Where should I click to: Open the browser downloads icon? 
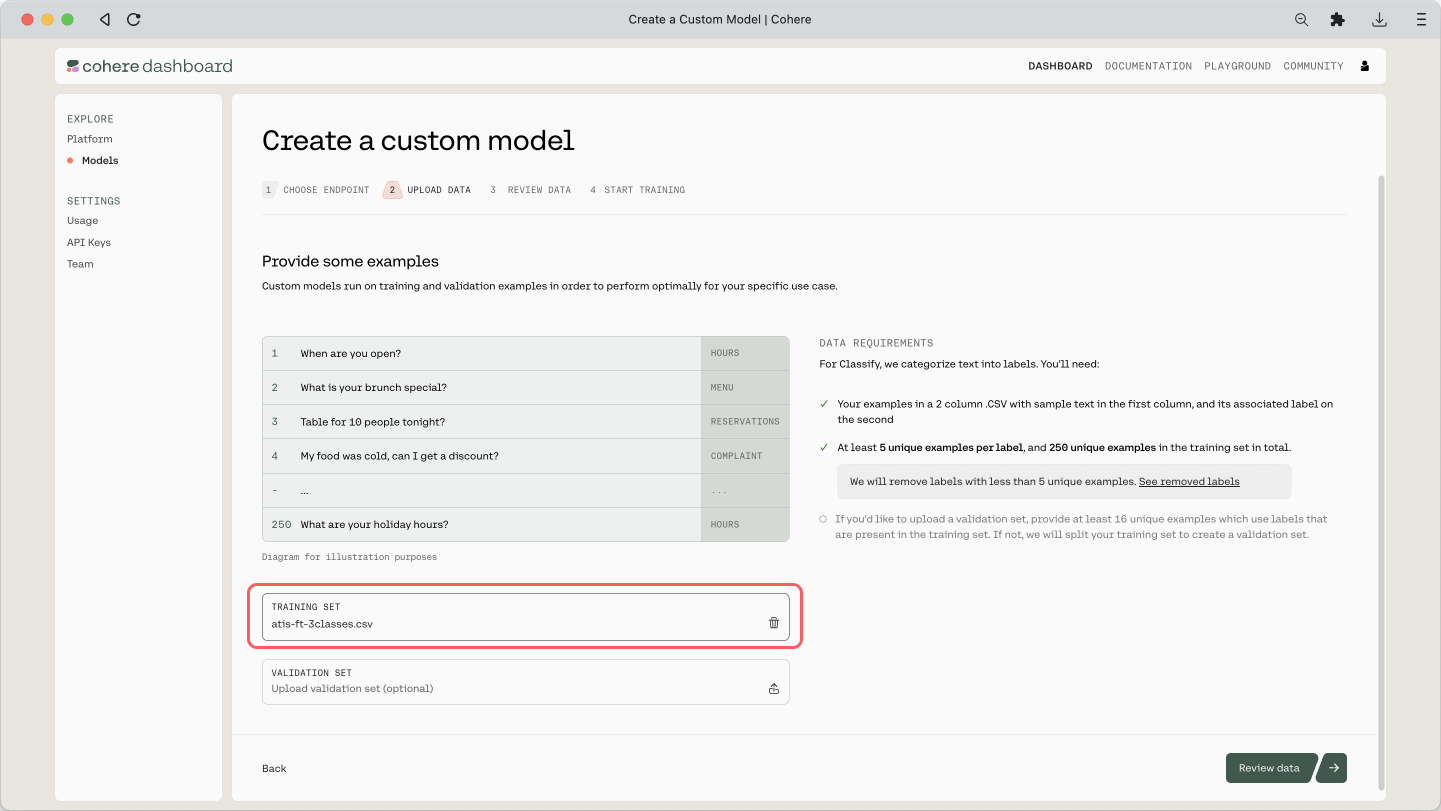[x=1379, y=19]
